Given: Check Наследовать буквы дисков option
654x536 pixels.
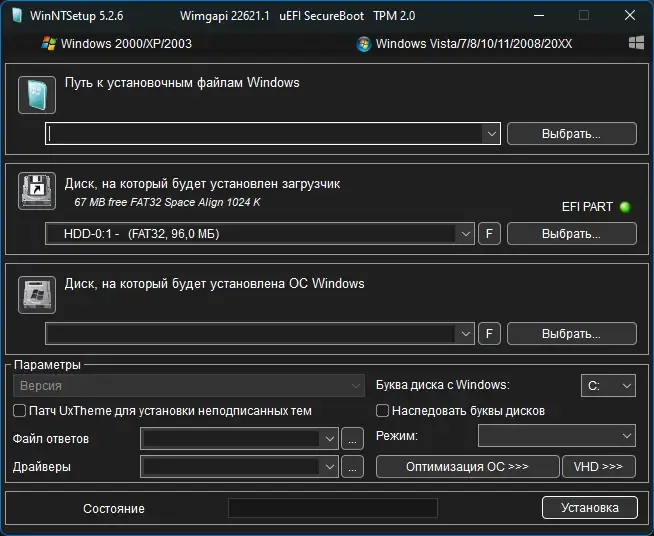Looking at the screenshot, I should [382, 410].
